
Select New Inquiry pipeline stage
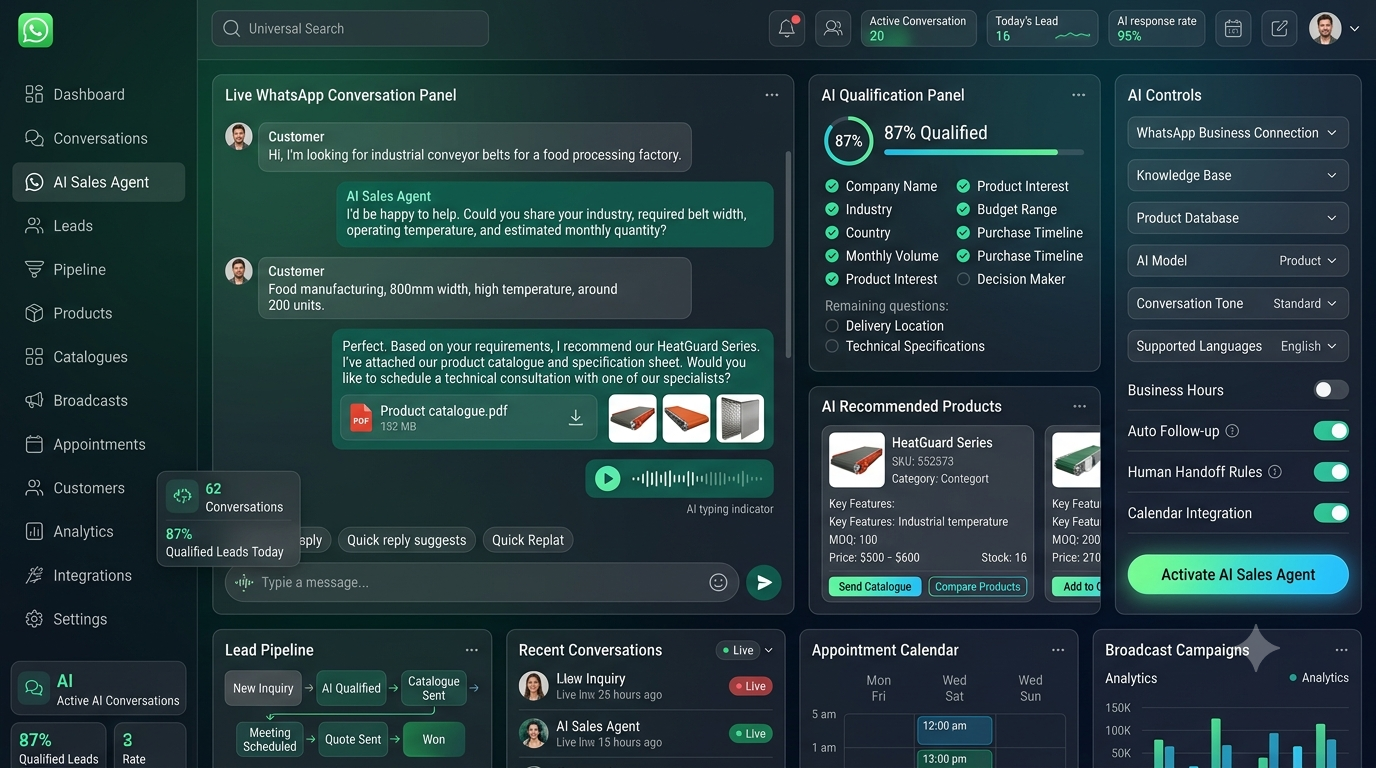click(263, 688)
